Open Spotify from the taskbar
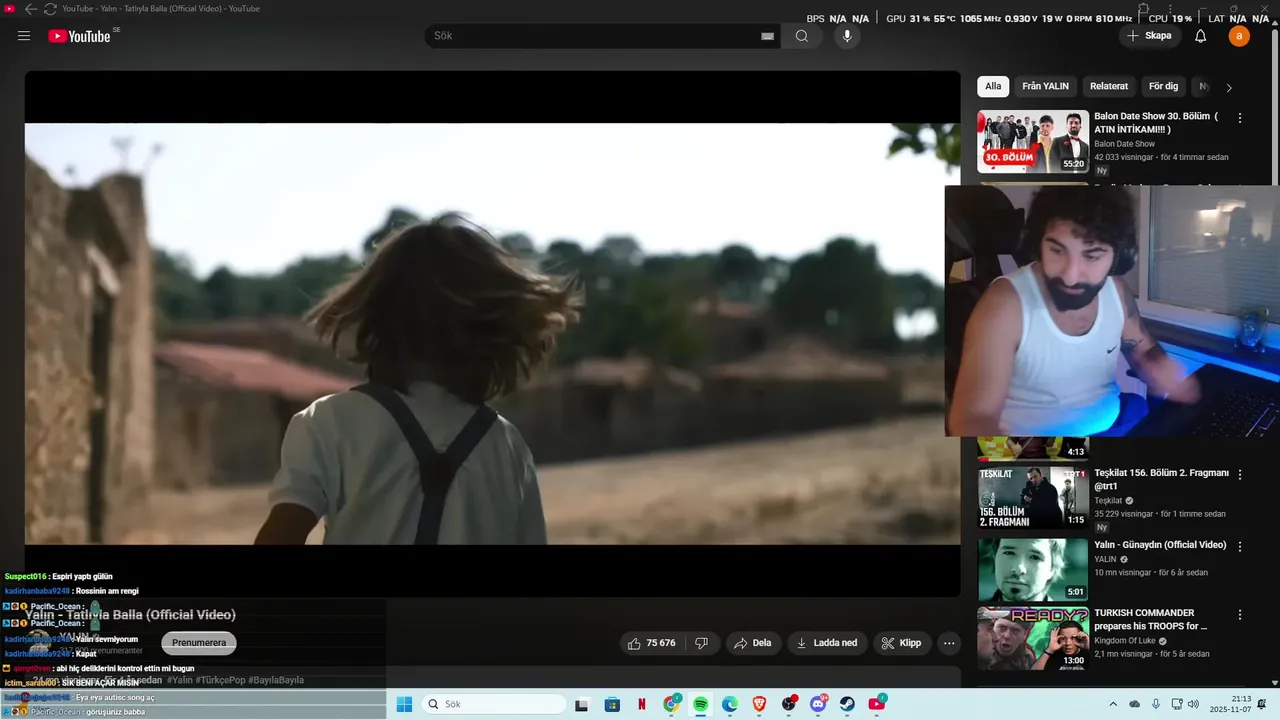Image resolution: width=1280 pixels, height=720 pixels. point(701,705)
